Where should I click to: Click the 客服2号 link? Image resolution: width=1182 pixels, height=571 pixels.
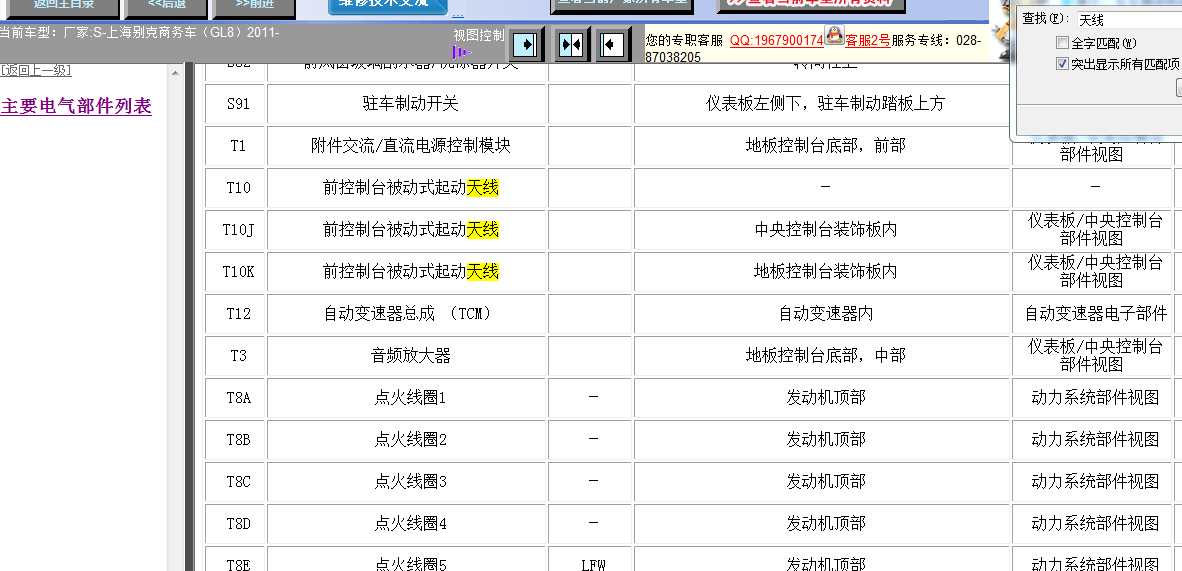click(x=868, y=41)
